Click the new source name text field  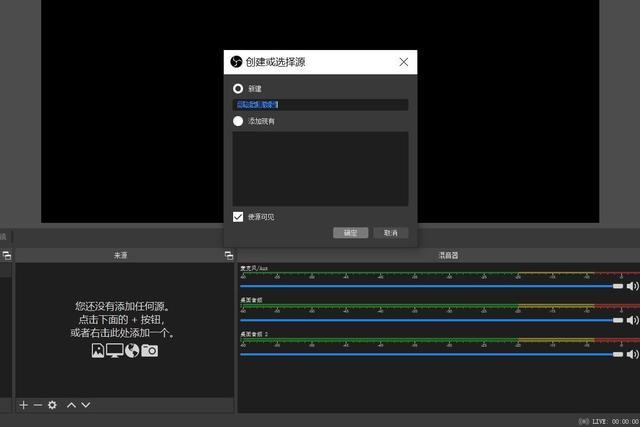pos(320,104)
